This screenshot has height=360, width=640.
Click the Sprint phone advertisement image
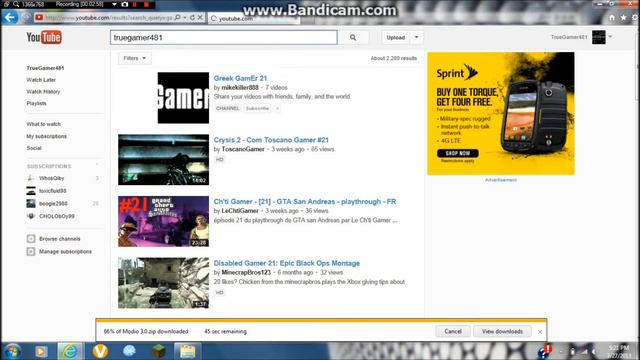coord(501,113)
